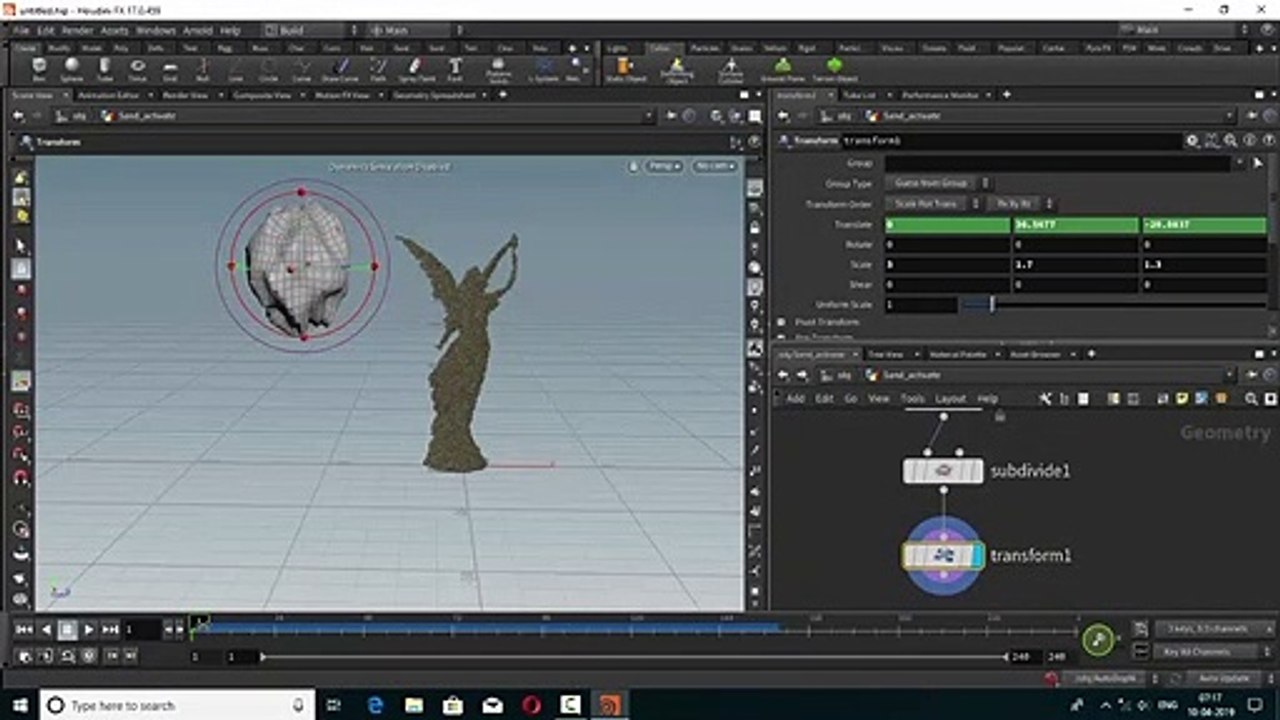Screen dimensions: 1280x720
Task: Select the Spray Paint shelf tool
Action: (416, 69)
